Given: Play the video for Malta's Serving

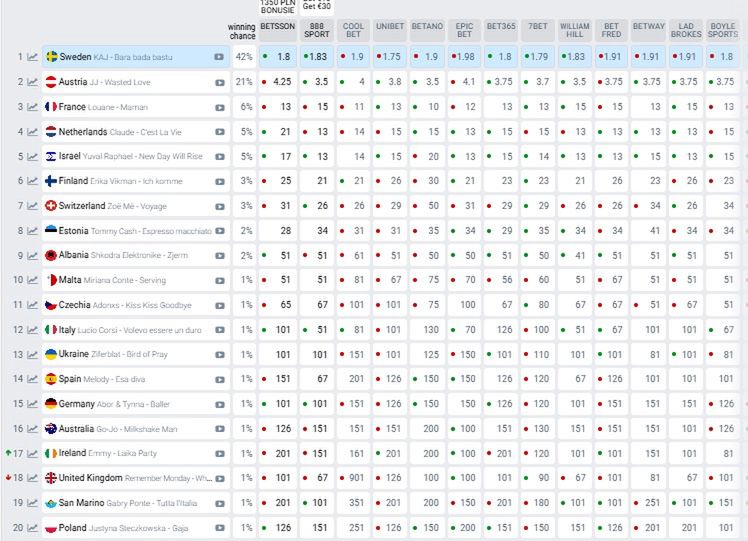Looking at the screenshot, I should point(219,281).
